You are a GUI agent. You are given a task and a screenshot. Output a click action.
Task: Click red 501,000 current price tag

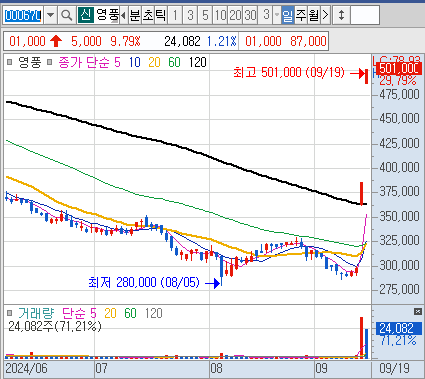(x=399, y=68)
